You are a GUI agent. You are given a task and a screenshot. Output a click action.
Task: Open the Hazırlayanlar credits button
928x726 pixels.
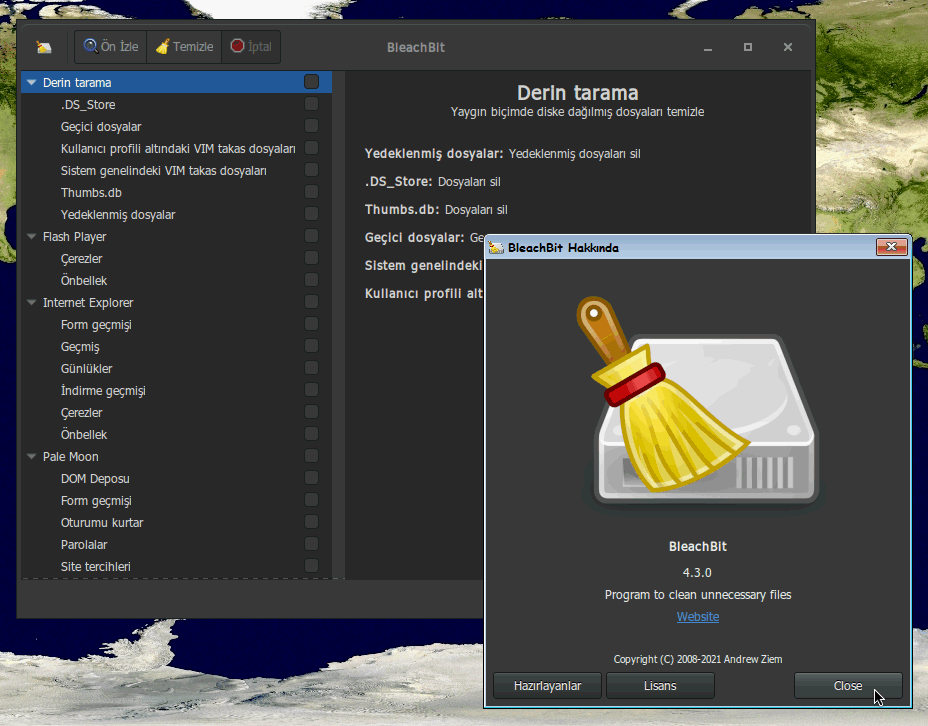point(547,686)
